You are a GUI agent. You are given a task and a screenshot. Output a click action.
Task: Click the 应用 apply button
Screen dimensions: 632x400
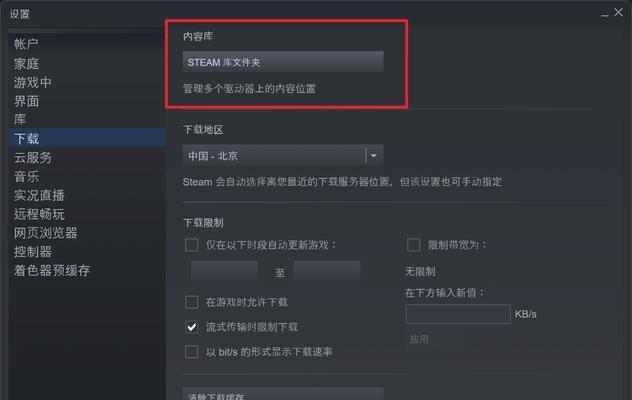[x=419, y=340]
